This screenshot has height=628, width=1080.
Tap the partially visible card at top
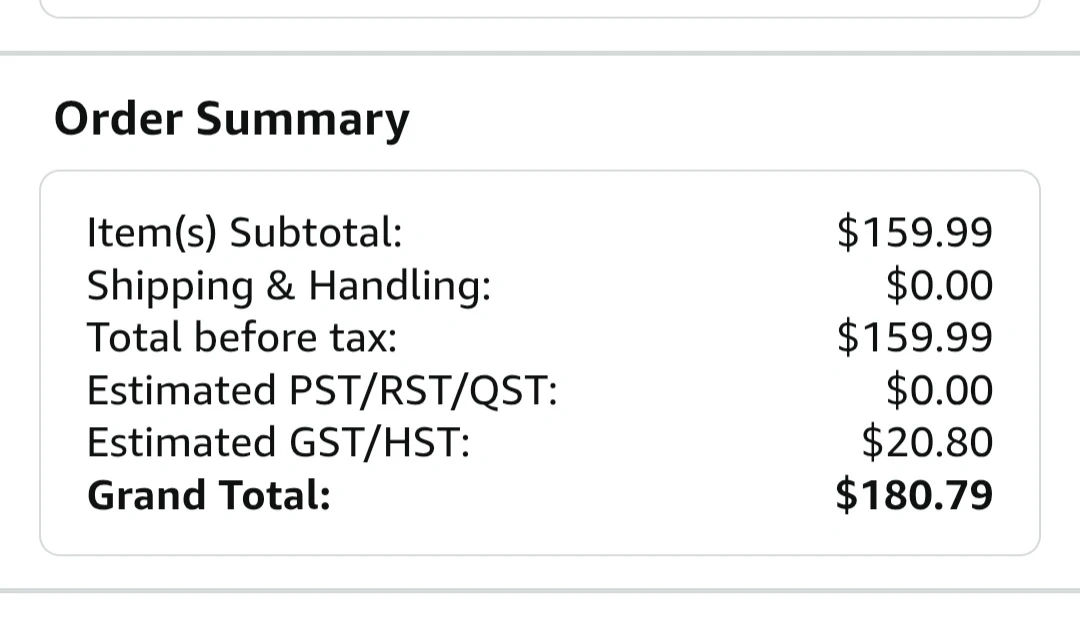pos(540,8)
